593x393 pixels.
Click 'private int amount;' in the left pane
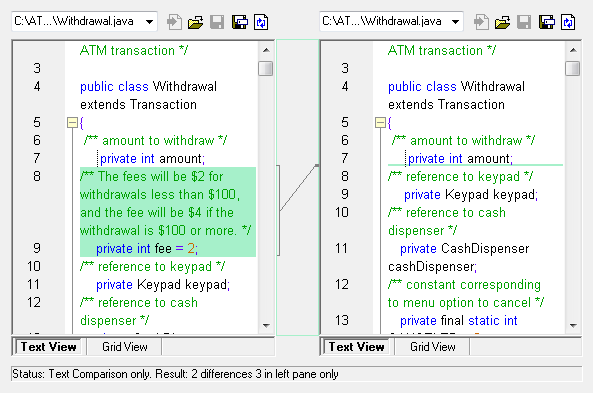click(x=152, y=158)
